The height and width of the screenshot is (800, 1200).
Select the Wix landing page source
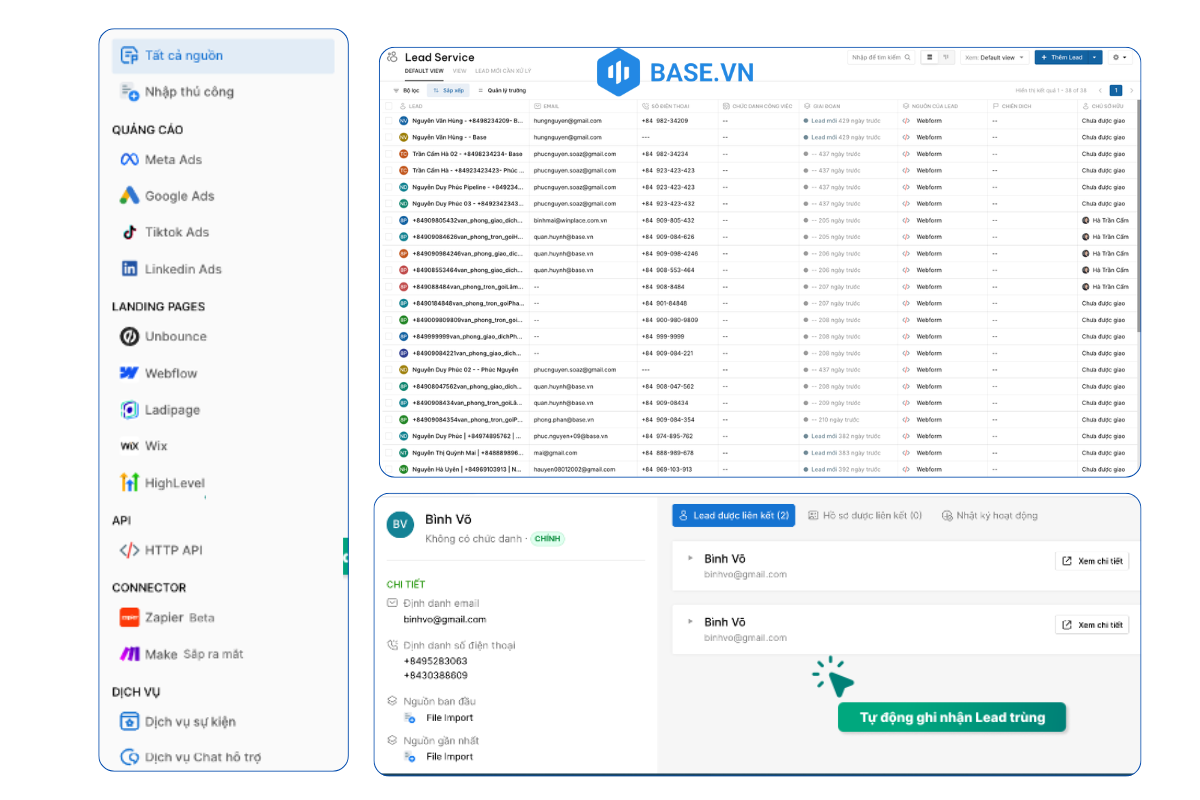[x=144, y=446]
